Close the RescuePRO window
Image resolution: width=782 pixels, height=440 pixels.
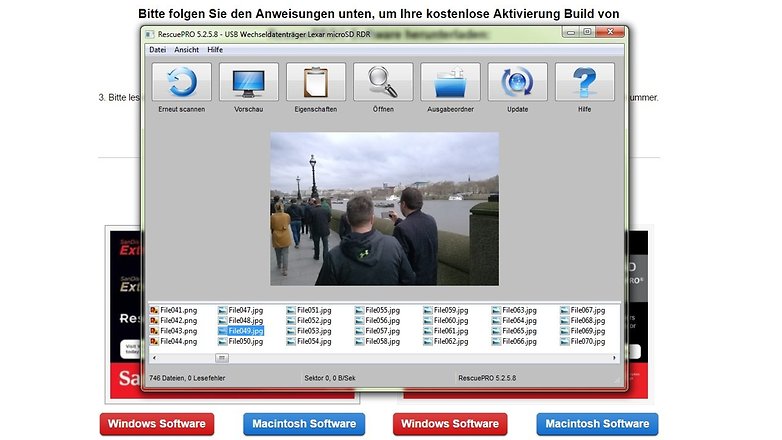610,32
